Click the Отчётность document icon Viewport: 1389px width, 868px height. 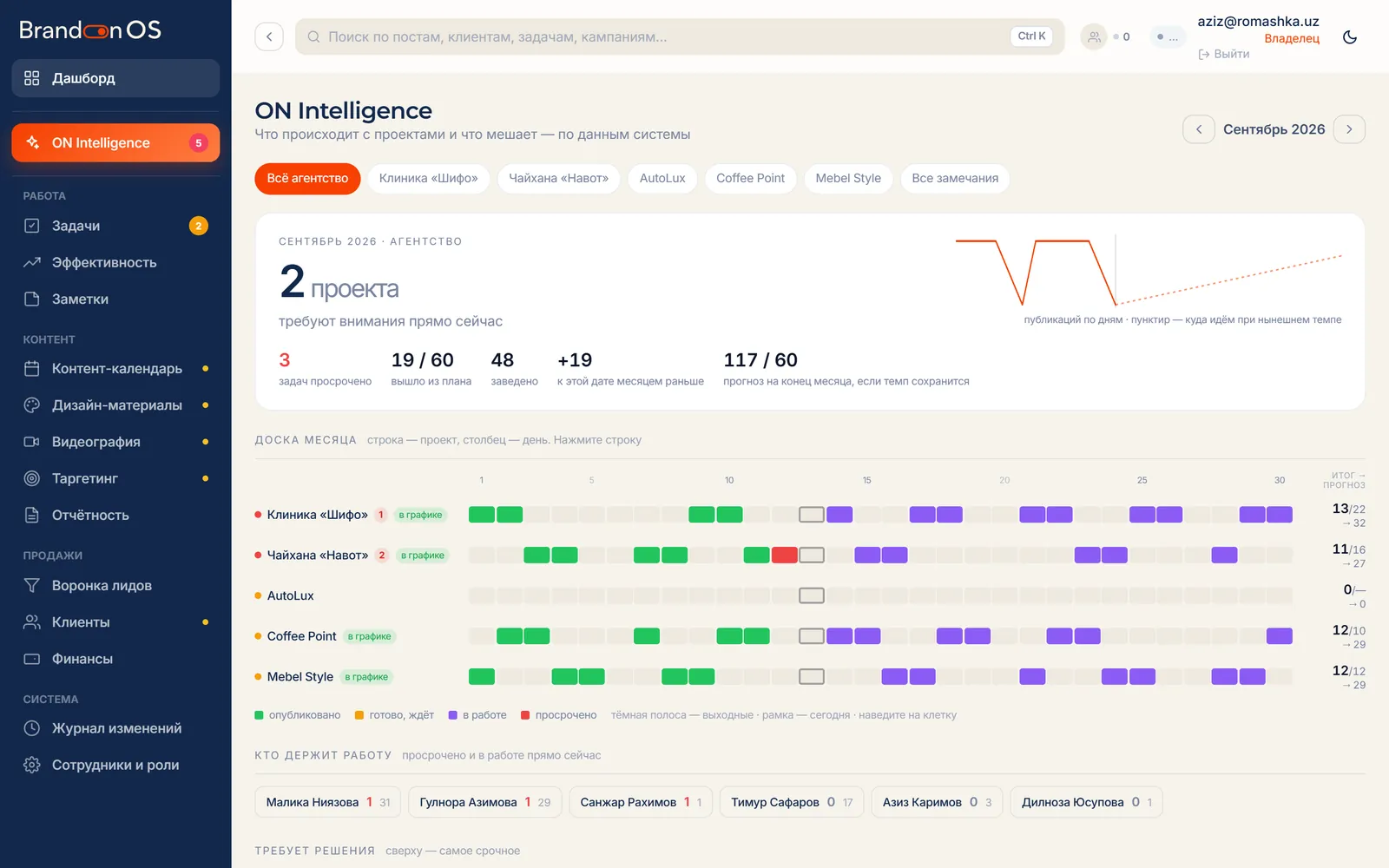point(32,515)
